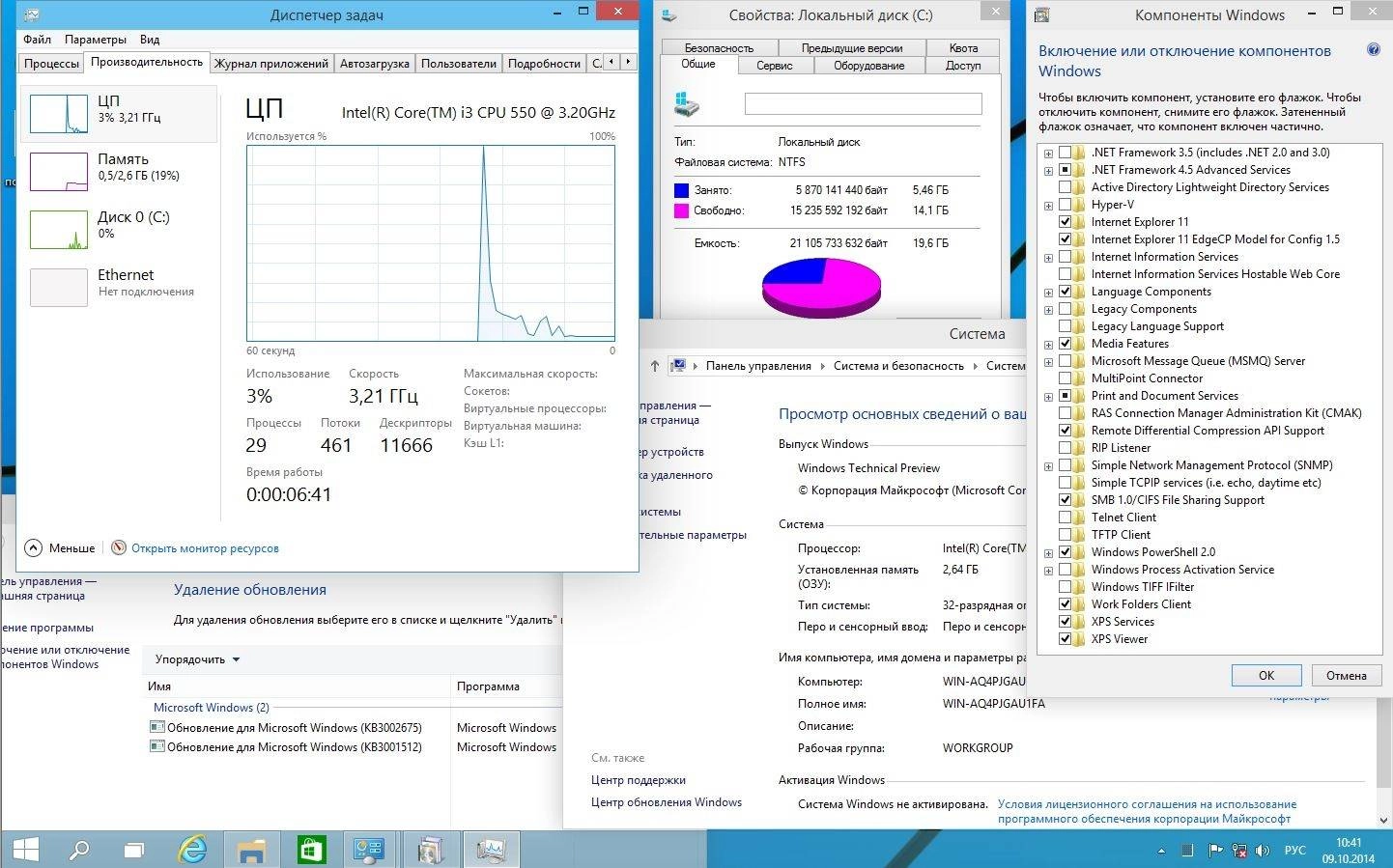Switch to the Процессы tab
This screenshot has height=868, width=1393.
(51, 64)
